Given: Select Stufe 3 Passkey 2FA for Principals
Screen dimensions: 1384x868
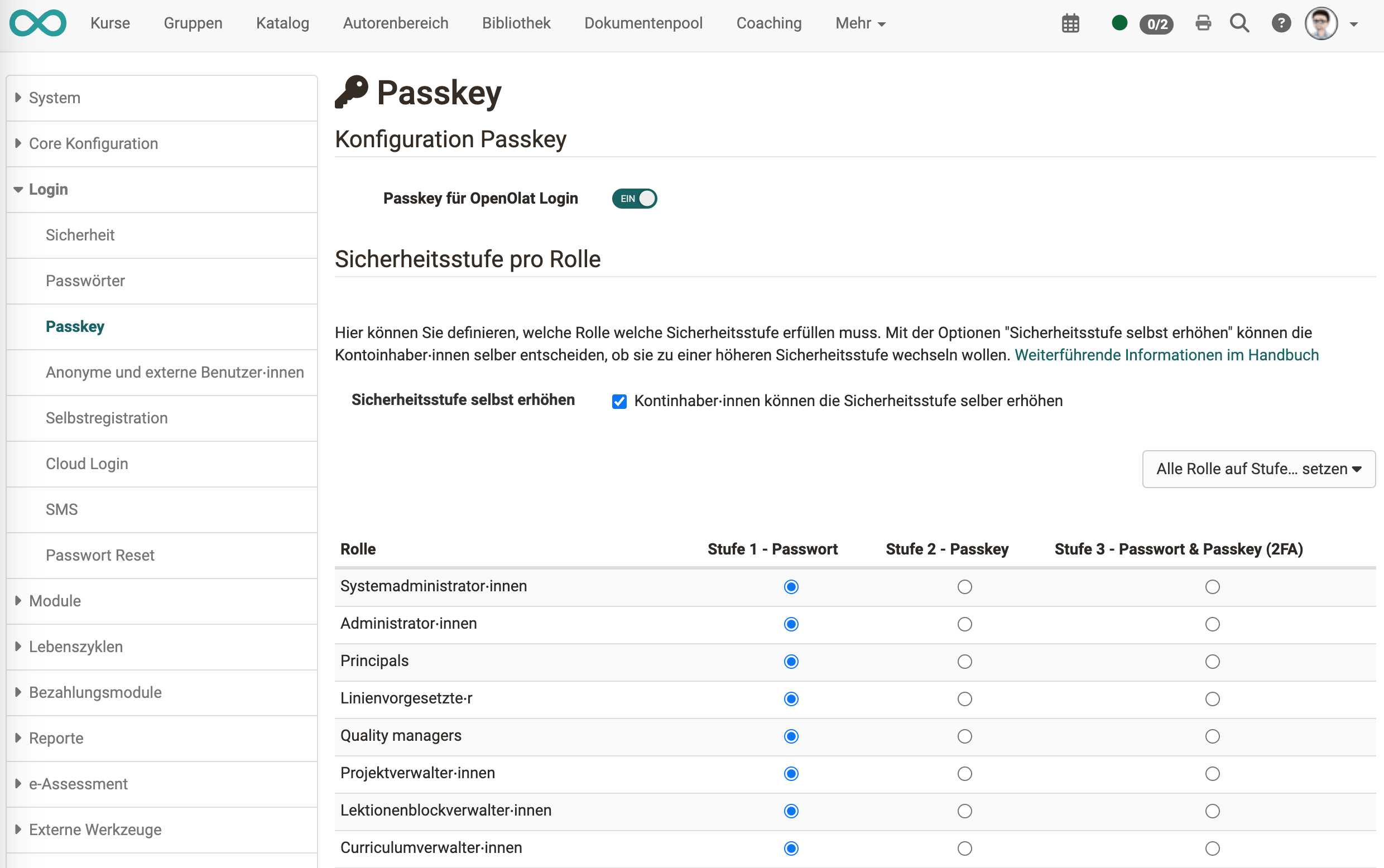Looking at the screenshot, I should pyautogui.click(x=1213, y=661).
